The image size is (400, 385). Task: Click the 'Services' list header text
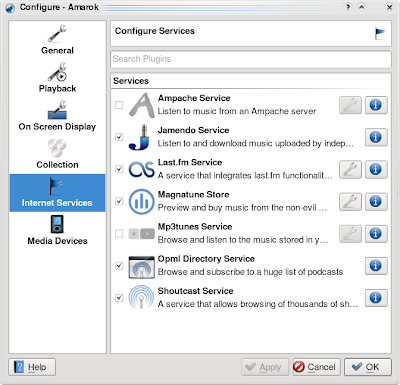point(131,81)
